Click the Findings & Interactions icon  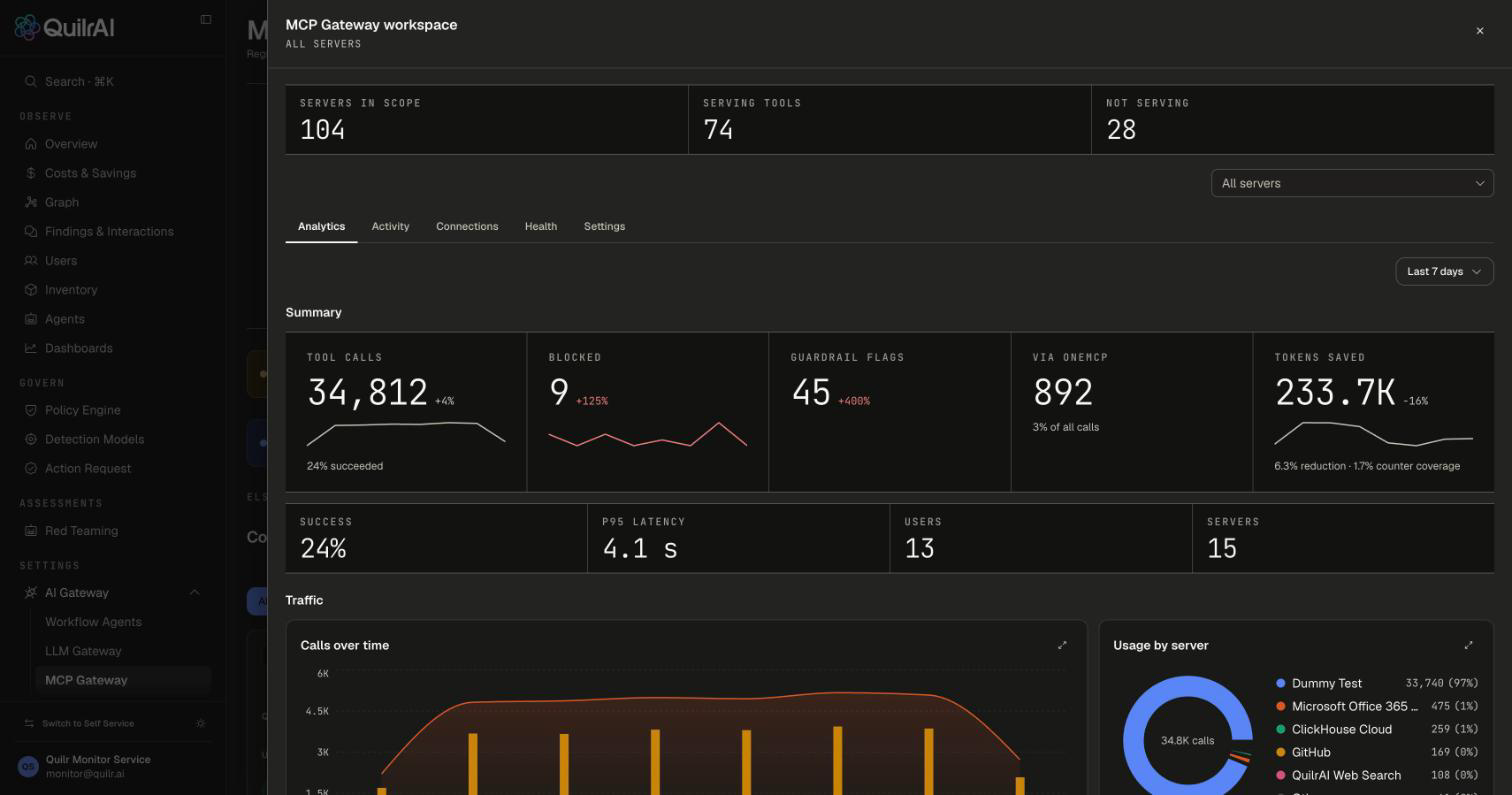(31, 231)
